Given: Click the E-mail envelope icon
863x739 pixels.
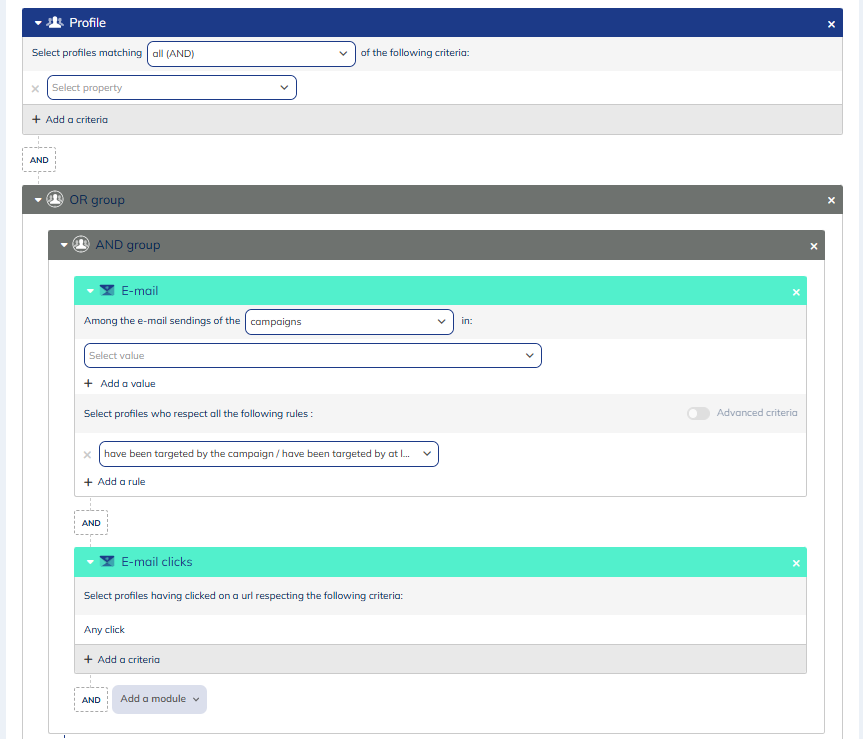Looking at the screenshot, I should 107,291.
